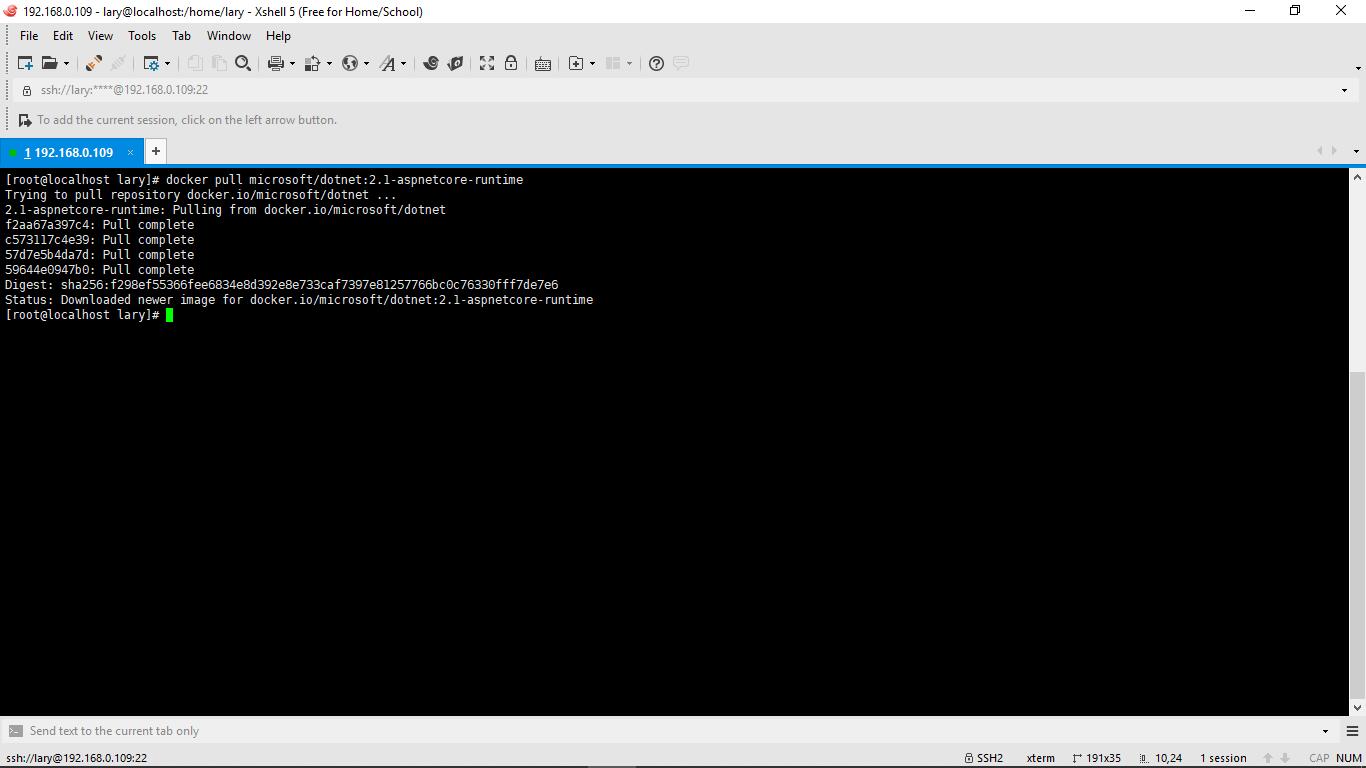Open the Window menu
1366x768 pixels.
[229, 35]
